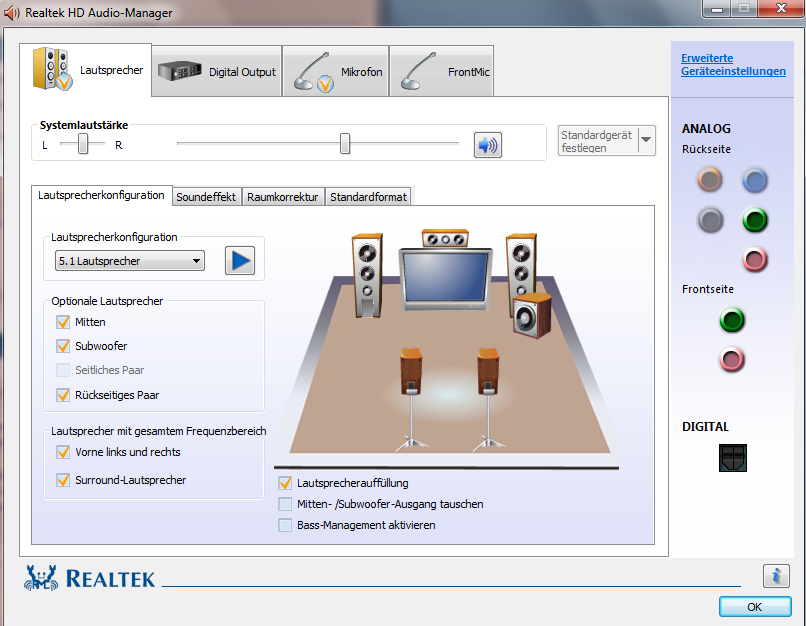Open the 5.1 Lautsprecher configuration dropdown
Screen dimensions: 806x626
[x=130, y=261]
